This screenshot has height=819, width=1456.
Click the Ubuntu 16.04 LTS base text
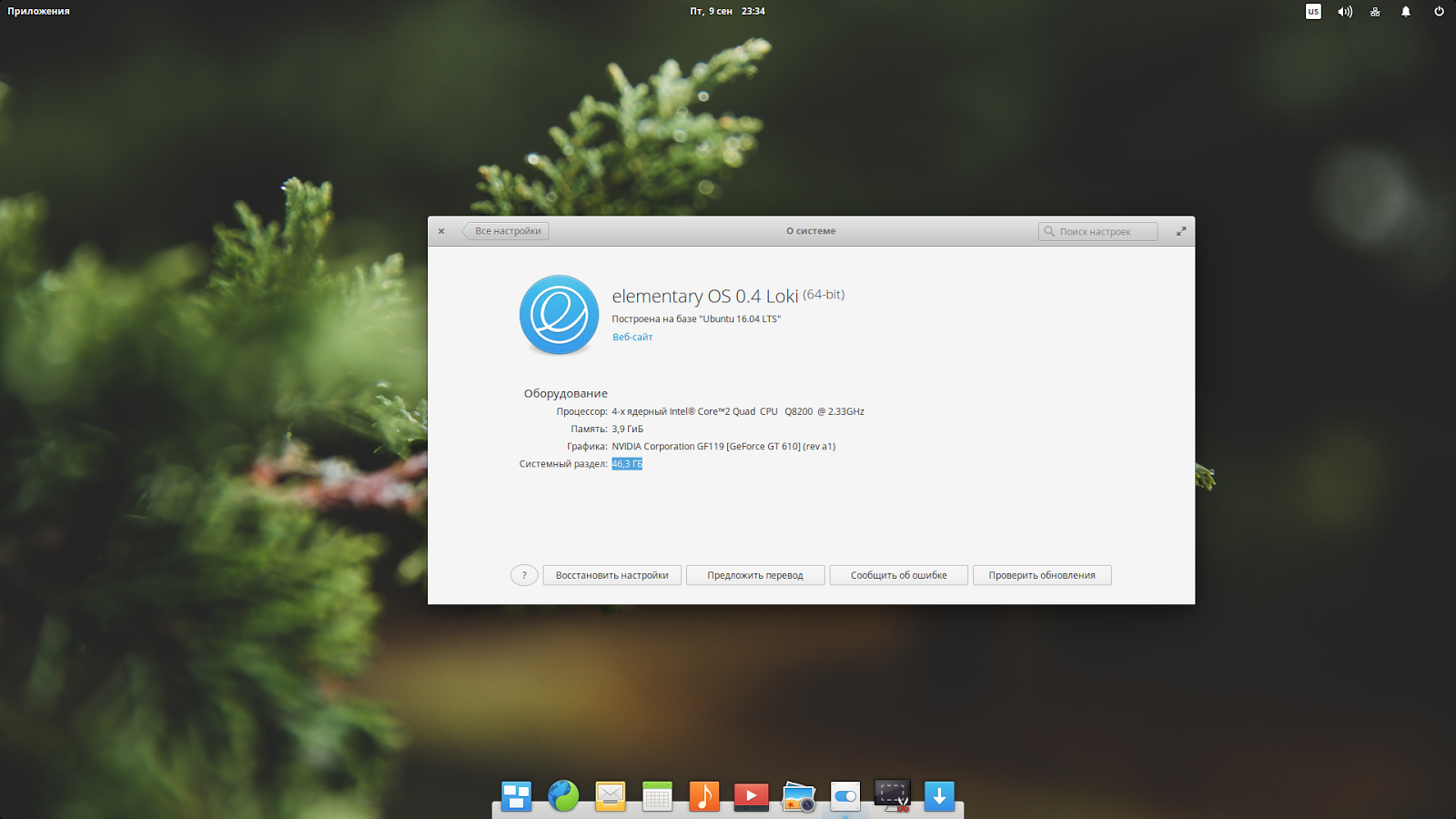696,319
